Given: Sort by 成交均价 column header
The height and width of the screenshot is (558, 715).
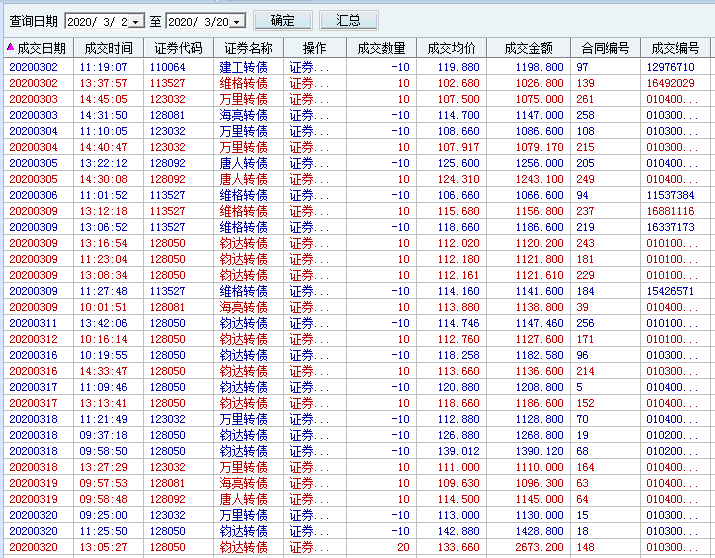Looking at the screenshot, I should (451, 48).
